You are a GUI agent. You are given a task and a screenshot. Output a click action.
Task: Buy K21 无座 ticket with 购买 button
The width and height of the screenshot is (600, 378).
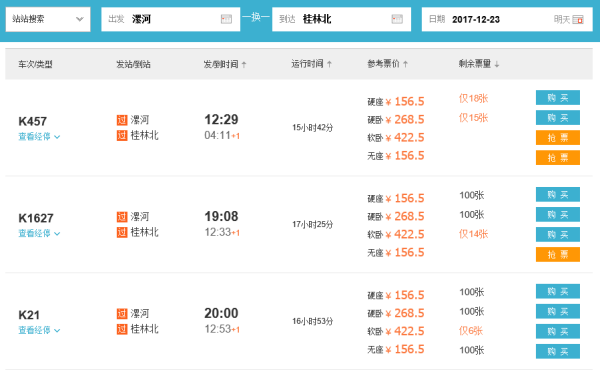pos(558,351)
